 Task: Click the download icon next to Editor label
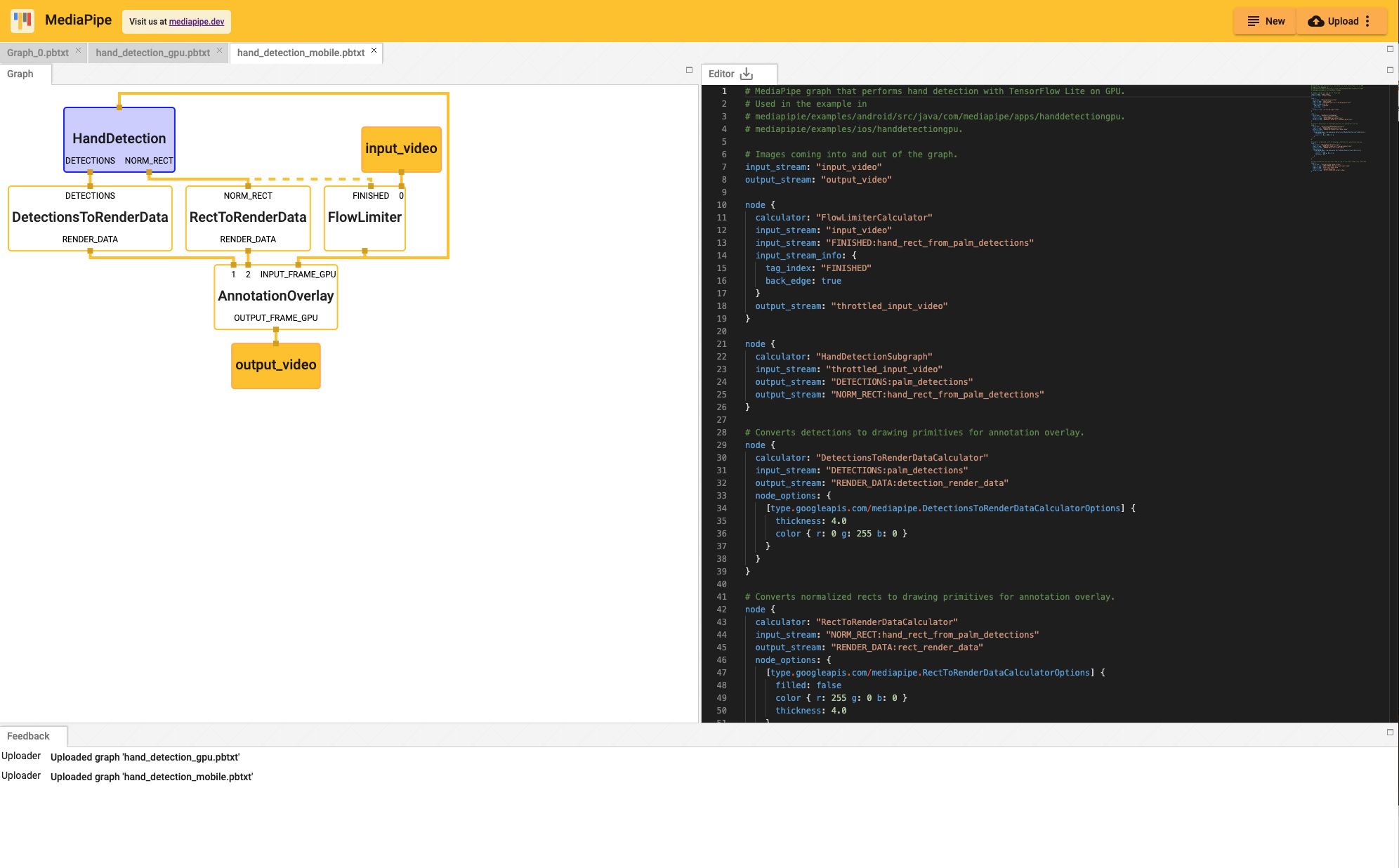[x=747, y=72]
